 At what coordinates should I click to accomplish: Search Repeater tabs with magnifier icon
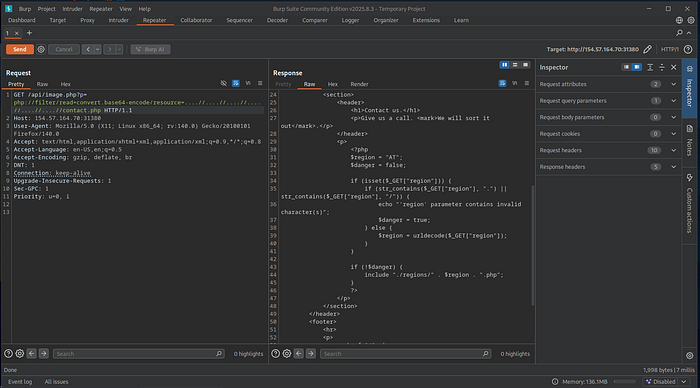[x=679, y=33]
